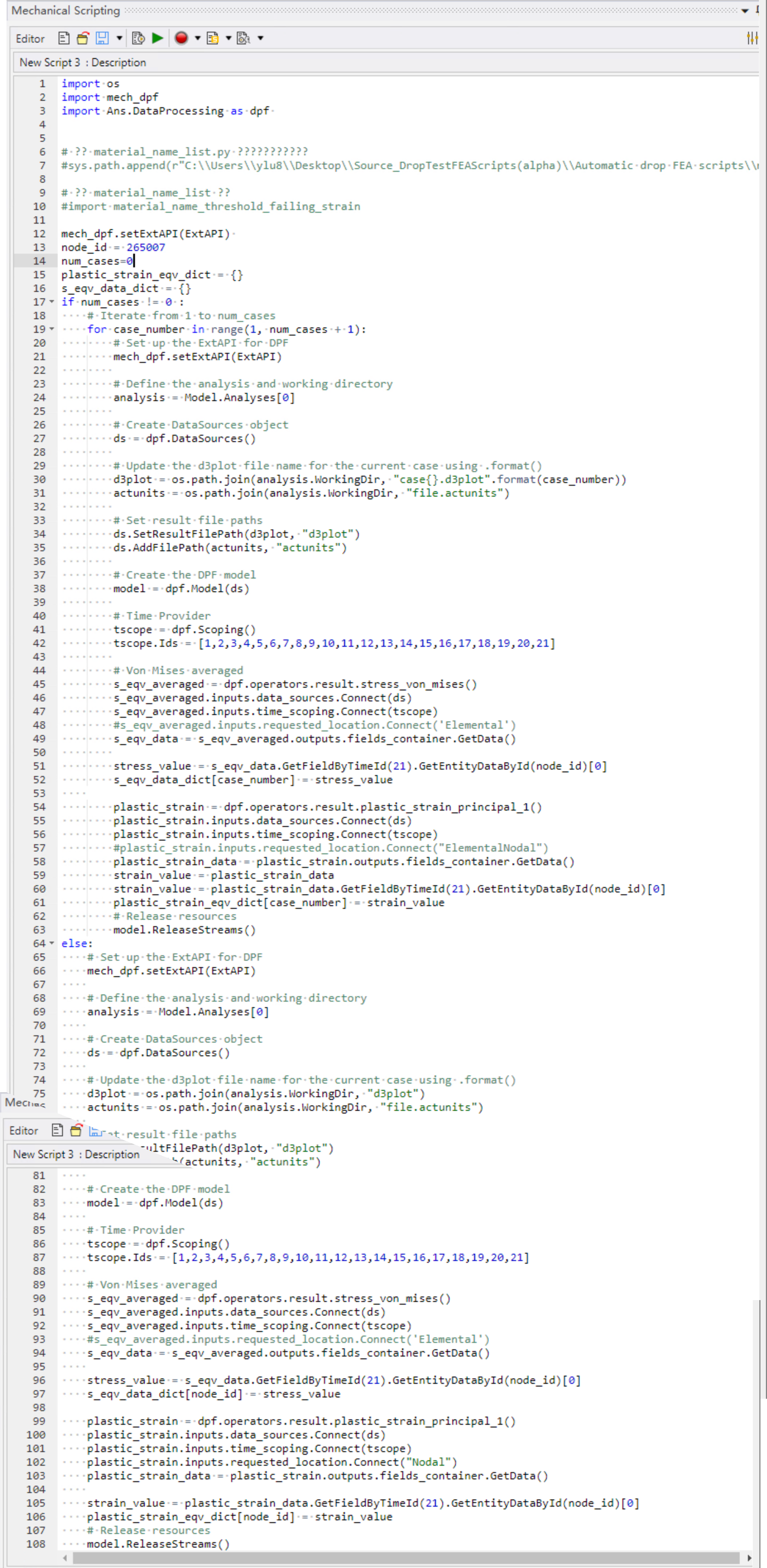Start recording with red circle
The width and height of the screenshot is (767, 1568).
pyautogui.click(x=181, y=38)
